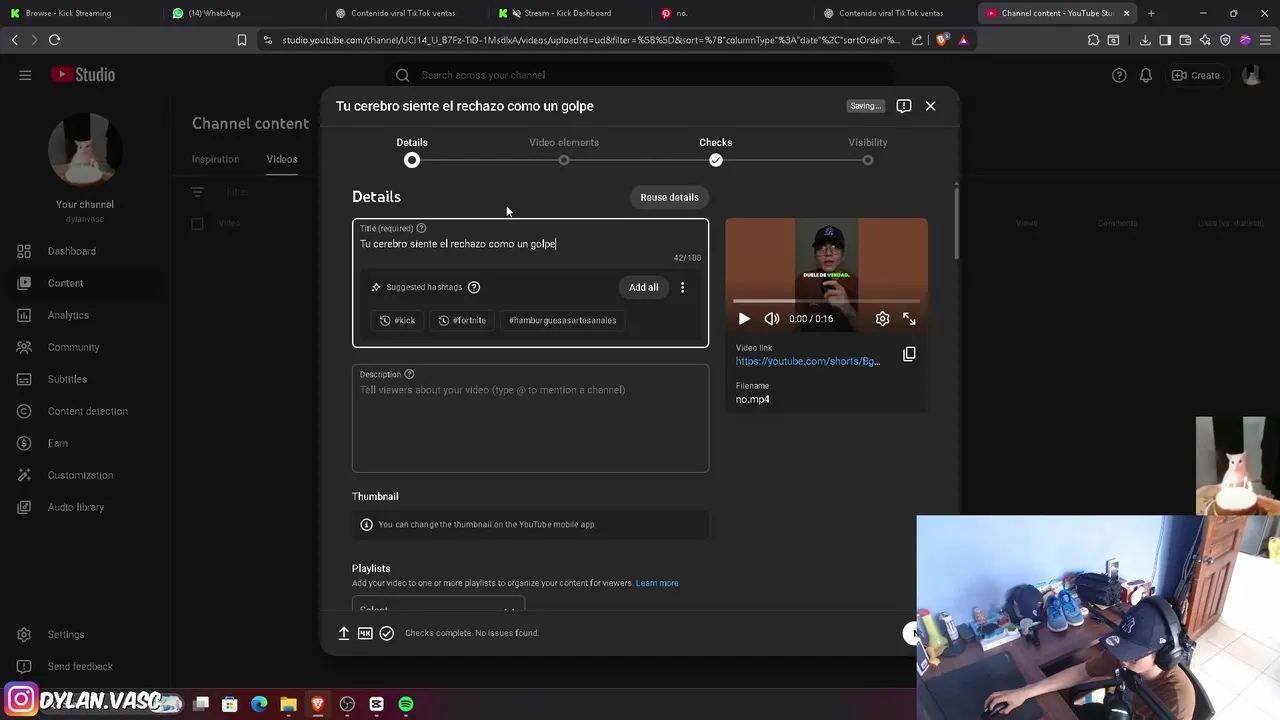Screen dimensions: 1280x720
Task: Open the account avatar menu
Action: click(1251, 75)
